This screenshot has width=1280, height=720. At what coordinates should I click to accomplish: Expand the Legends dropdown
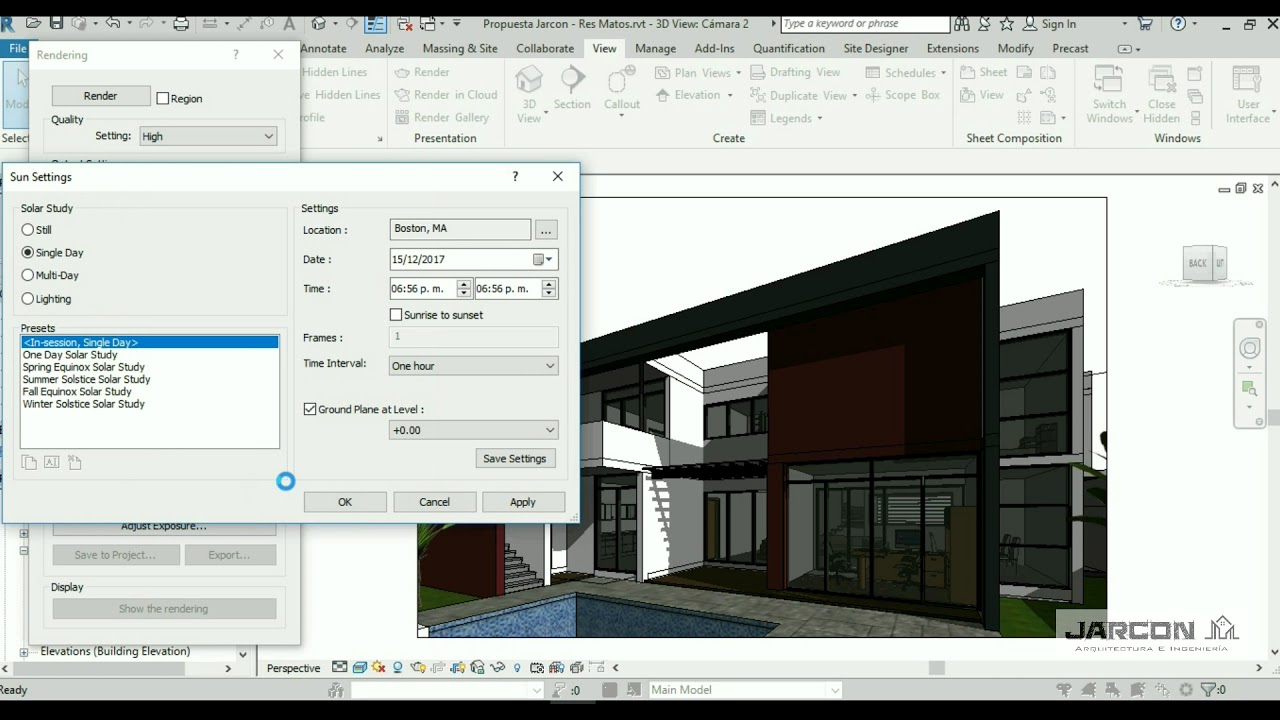pyautogui.click(x=820, y=119)
